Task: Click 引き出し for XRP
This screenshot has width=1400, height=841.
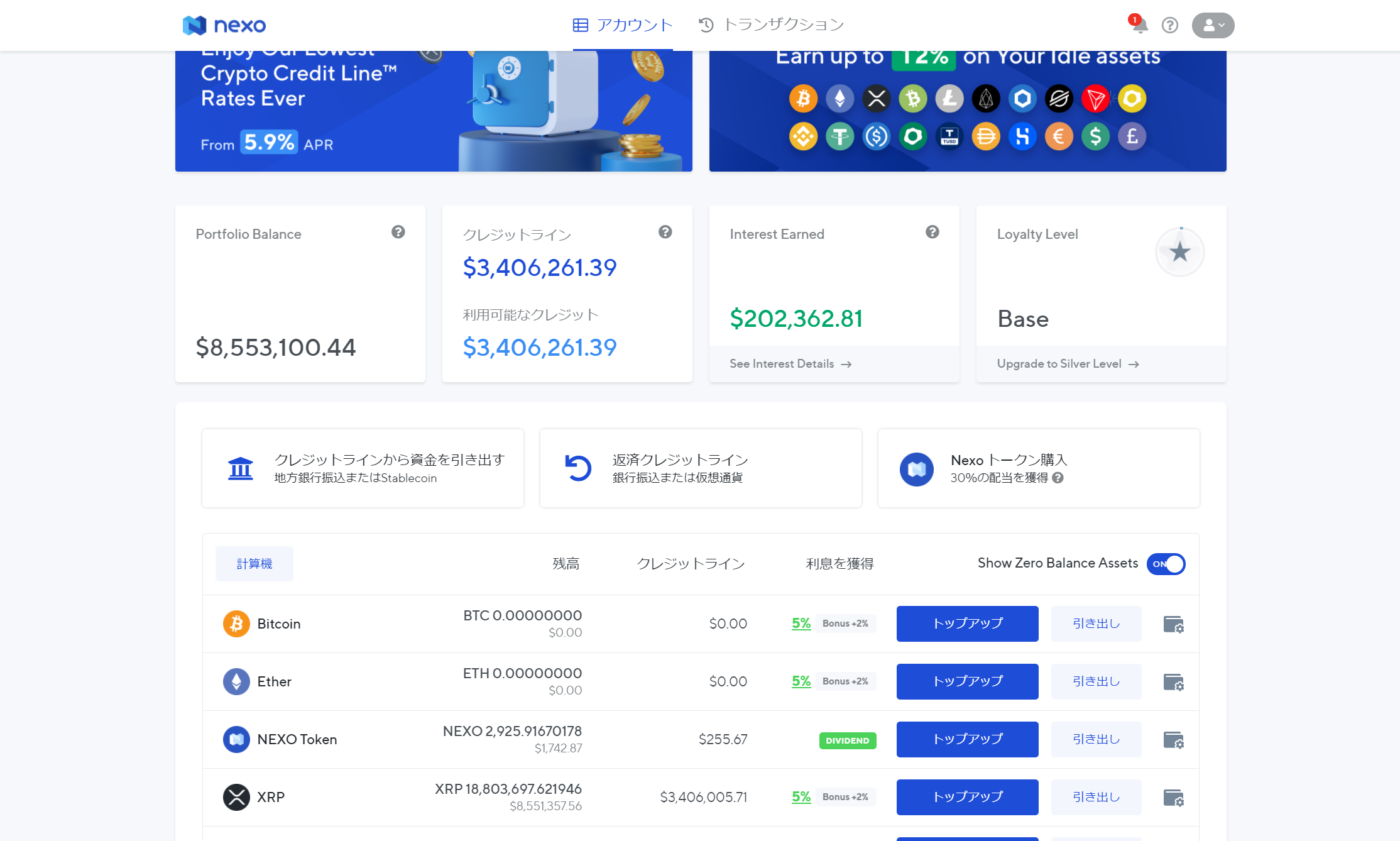Action: click(x=1096, y=797)
